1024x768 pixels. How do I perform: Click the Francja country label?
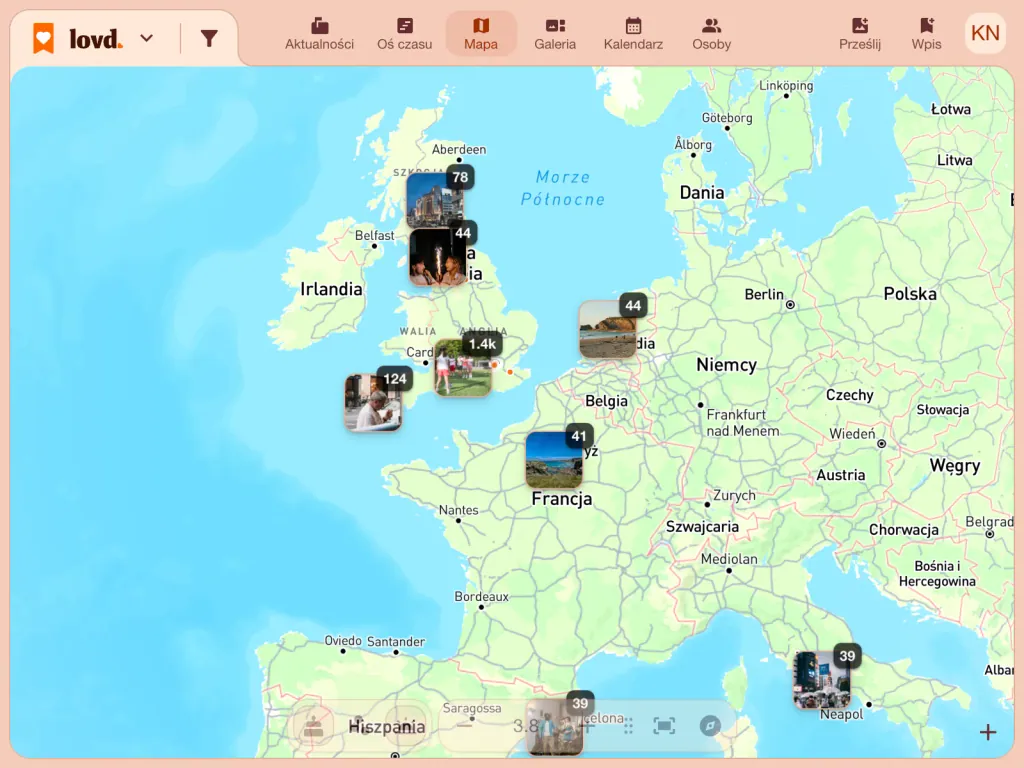(x=562, y=499)
